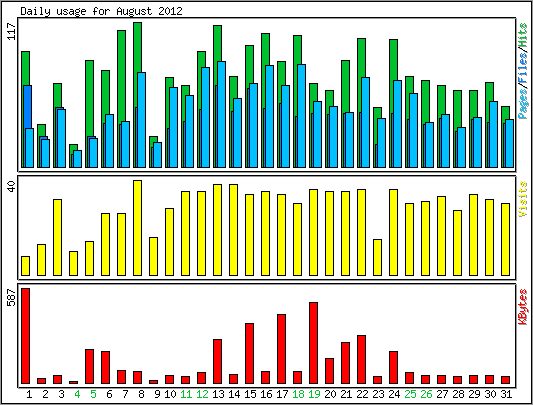Click the red KBytes bar for day 17

click(x=281, y=349)
